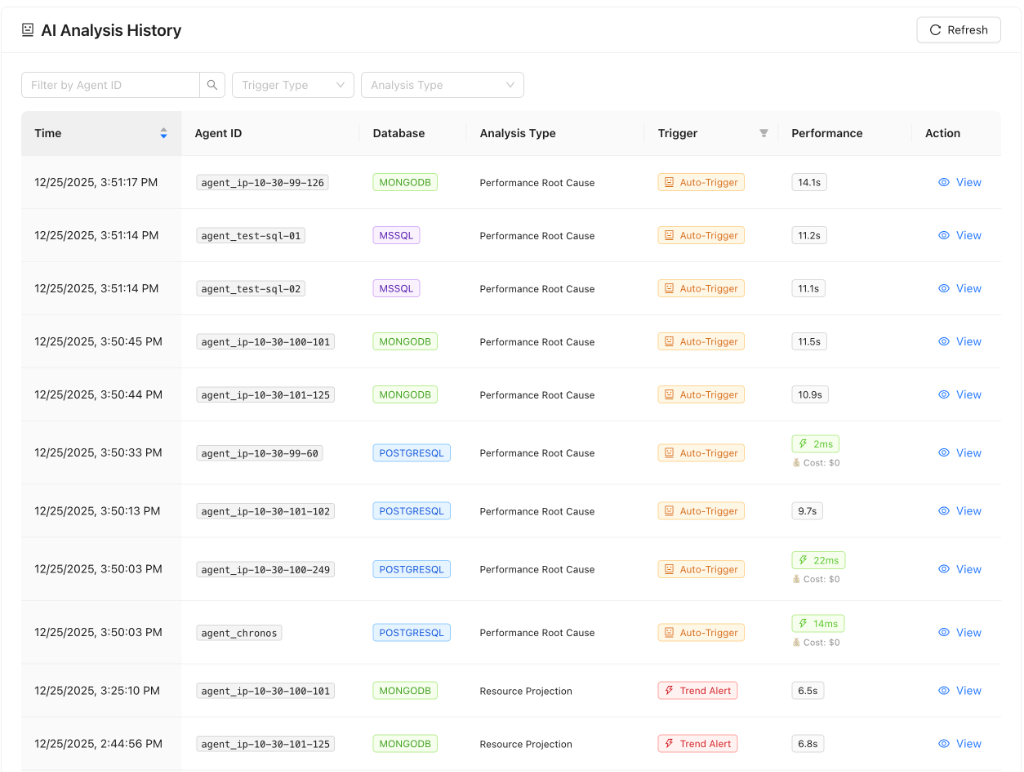Click the green 14ms performance badge
Image resolution: width=1024 pixels, height=772 pixels.
(817, 622)
